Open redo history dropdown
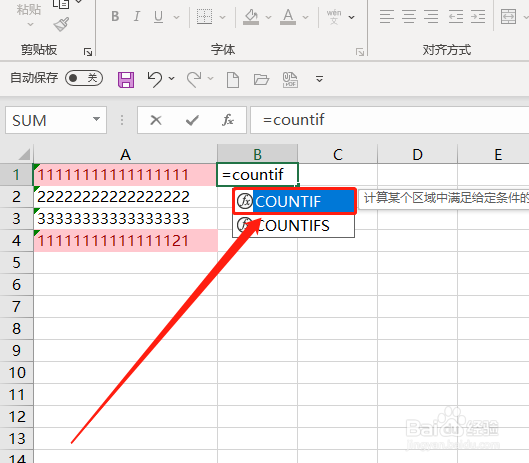The height and width of the screenshot is (463, 529). [x=211, y=79]
